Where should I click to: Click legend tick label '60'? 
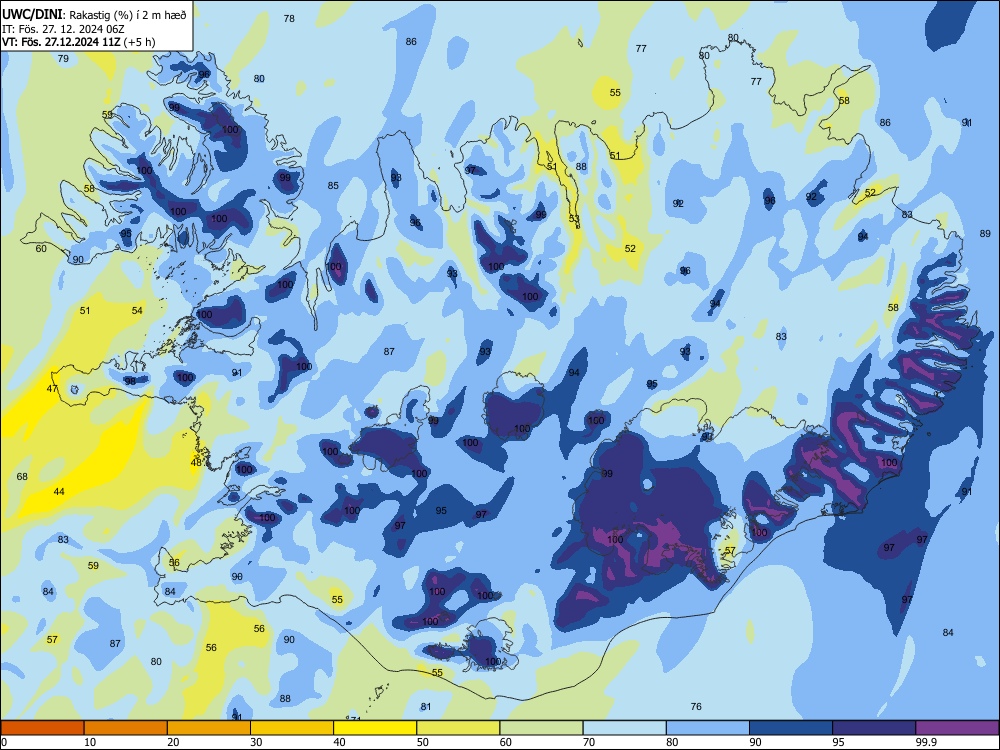[x=506, y=742]
